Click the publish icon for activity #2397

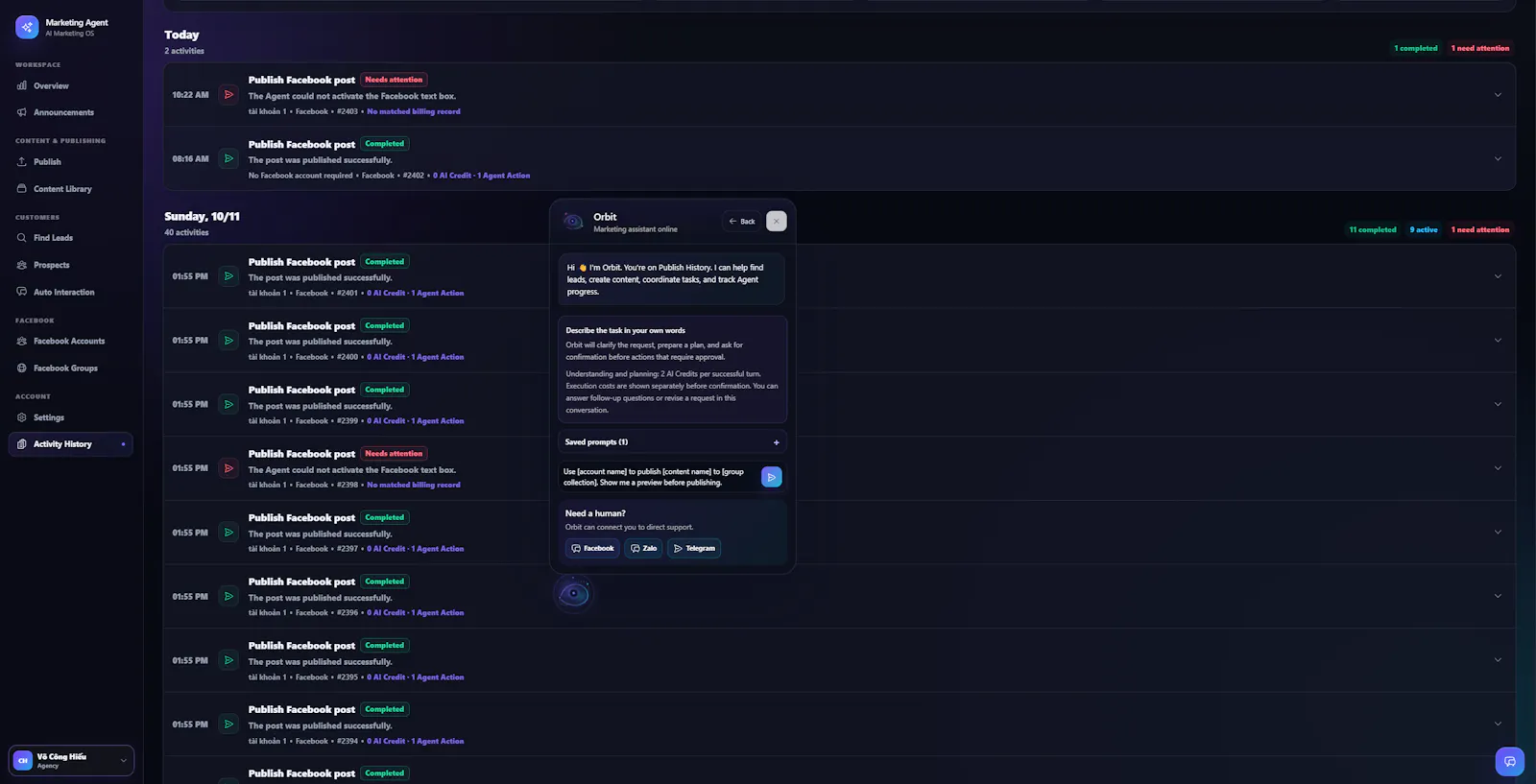point(228,533)
